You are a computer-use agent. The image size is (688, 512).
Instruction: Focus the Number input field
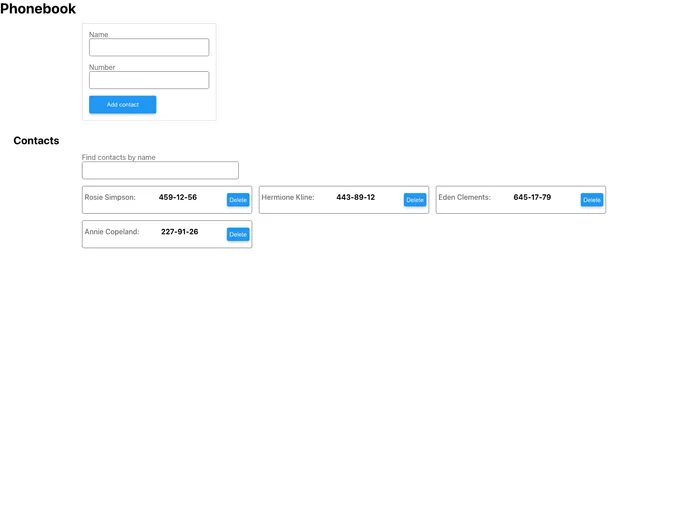(148, 80)
